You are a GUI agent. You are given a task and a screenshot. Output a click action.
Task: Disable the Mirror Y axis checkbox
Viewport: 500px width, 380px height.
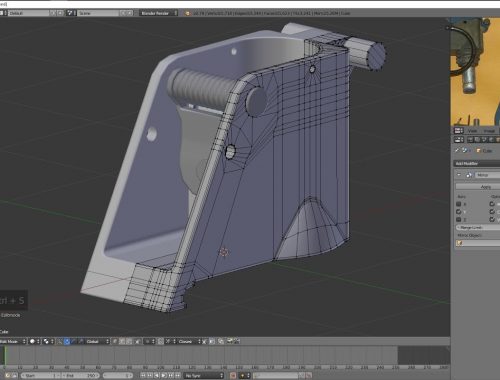(459, 212)
